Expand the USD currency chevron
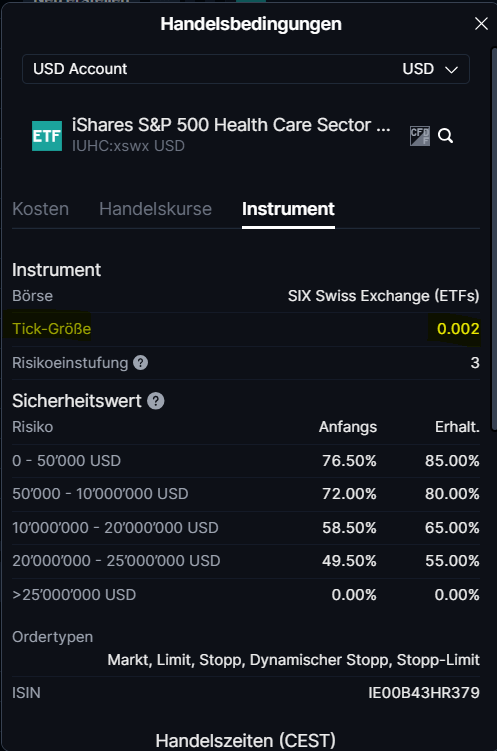This screenshot has width=497, height=751. click(x=451, y=70)
